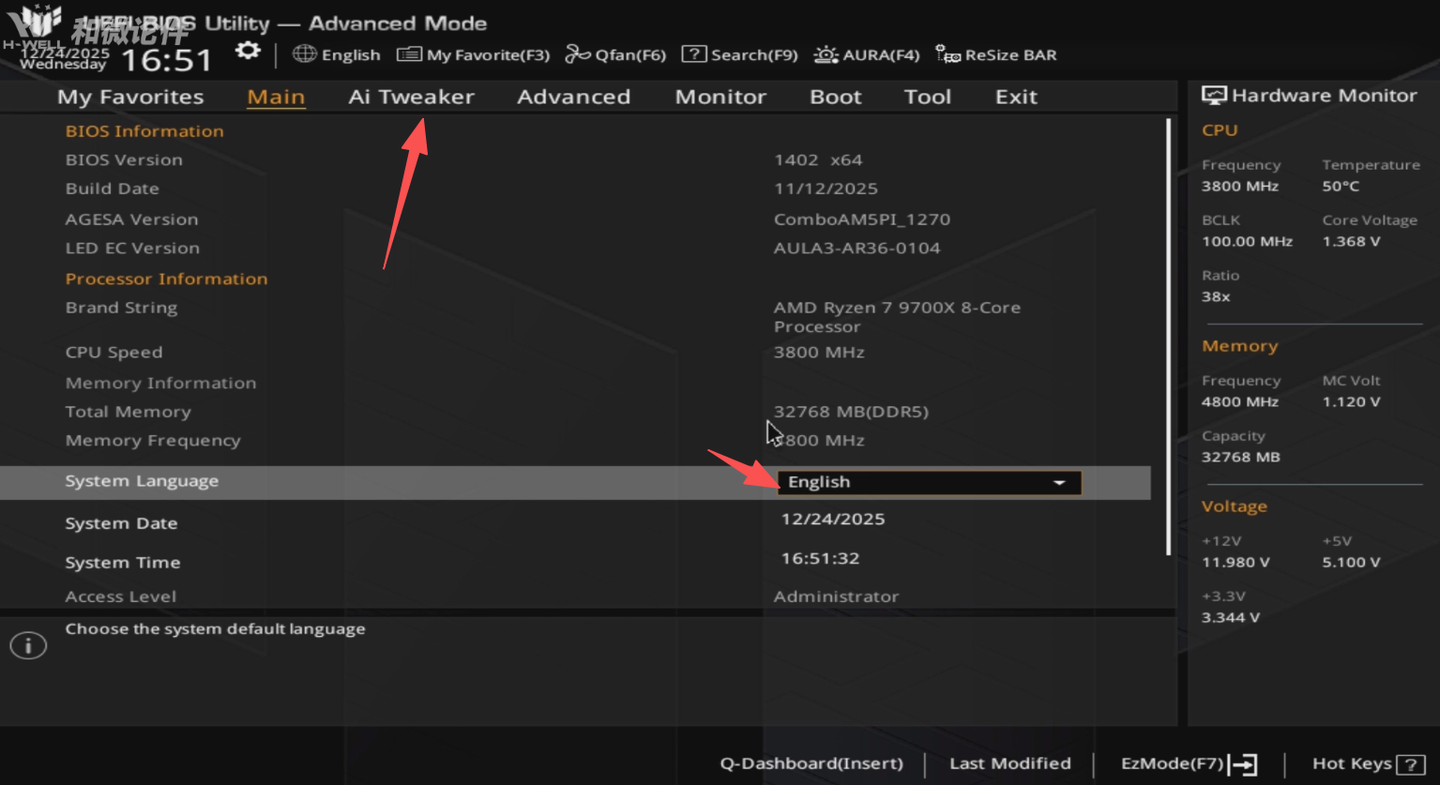Go to the Advanced tab

pyautogui.click(x=574, y=97)
